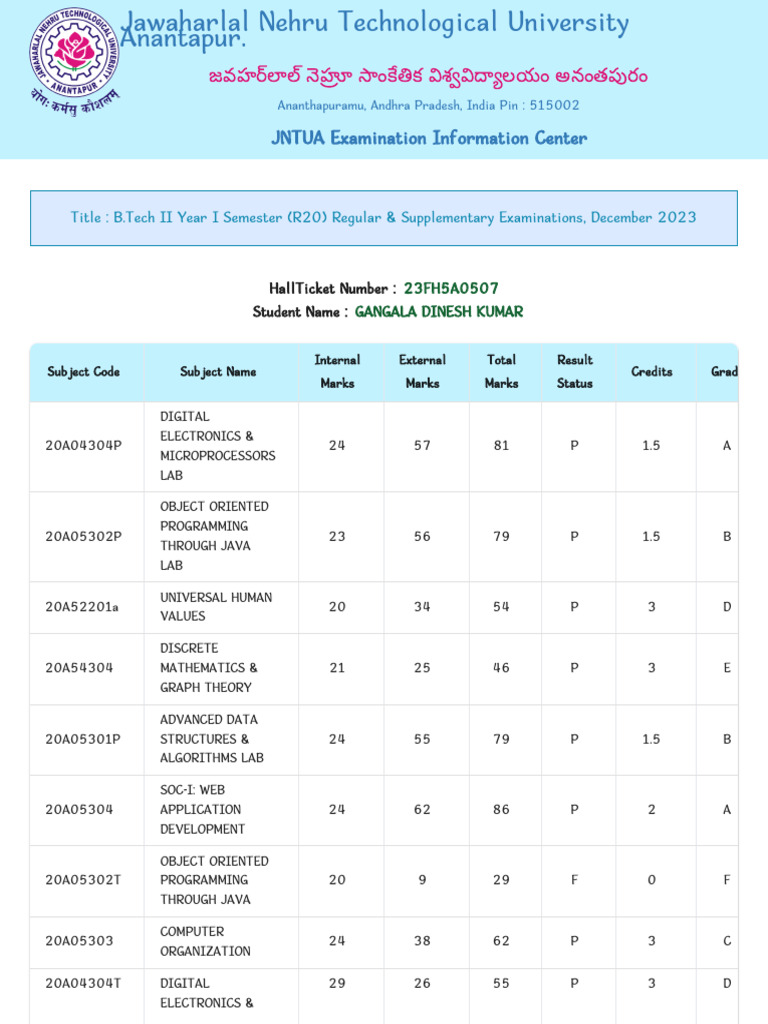The width and height of the screenshot is (768, 1024).
Task: Click the Credits column header
Action: pos(652,372)
